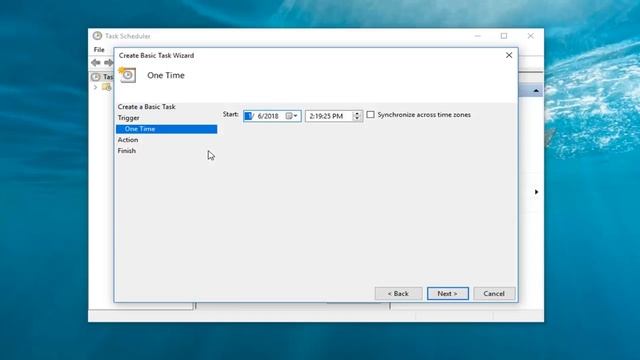Increase time with the up spinner arrow
640x360 pixels.
tap(357, 113)
